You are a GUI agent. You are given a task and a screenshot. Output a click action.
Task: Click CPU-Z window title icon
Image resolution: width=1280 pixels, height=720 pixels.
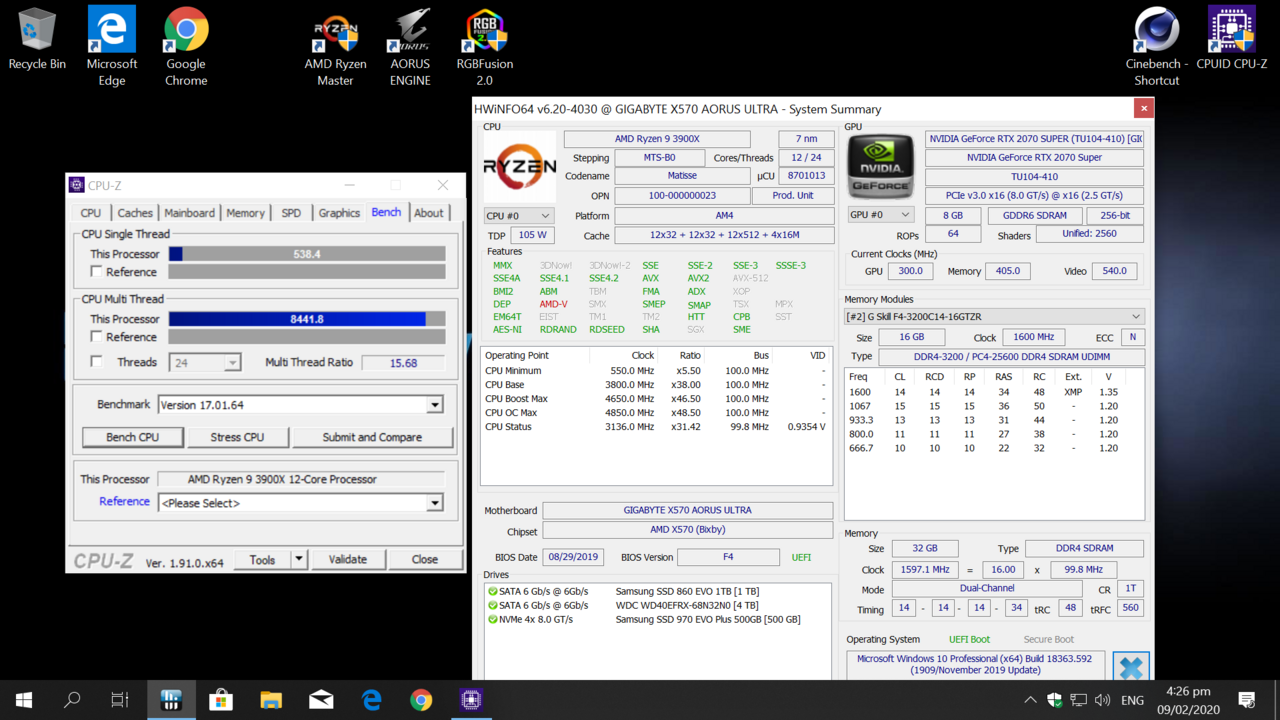[77, 185]
